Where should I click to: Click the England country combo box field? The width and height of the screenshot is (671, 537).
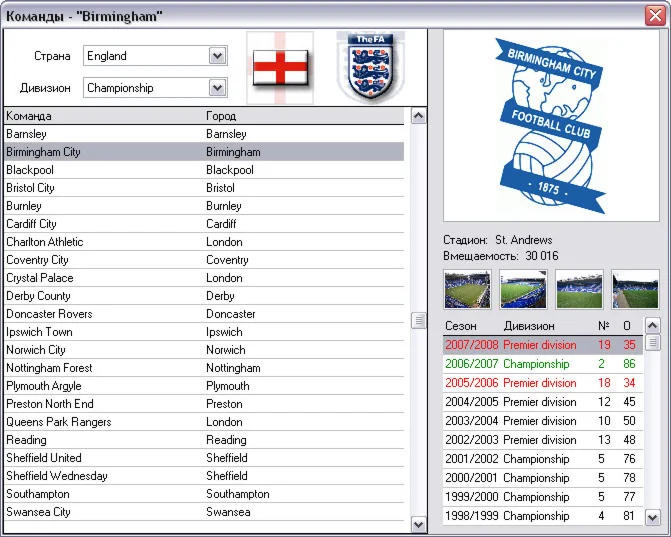155,56
